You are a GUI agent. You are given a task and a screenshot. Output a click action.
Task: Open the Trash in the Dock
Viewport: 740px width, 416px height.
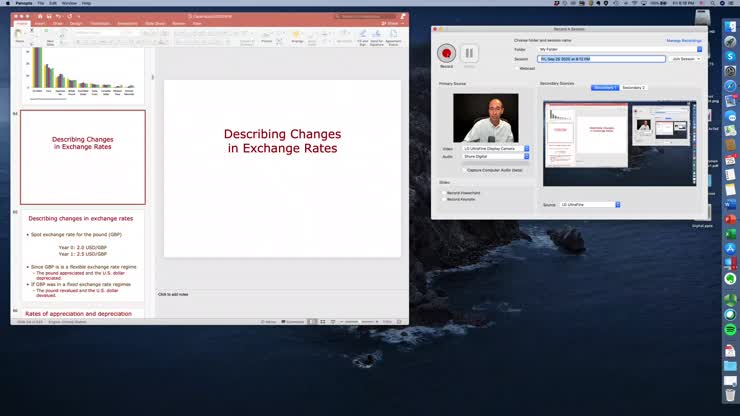(x=730, y=394)
